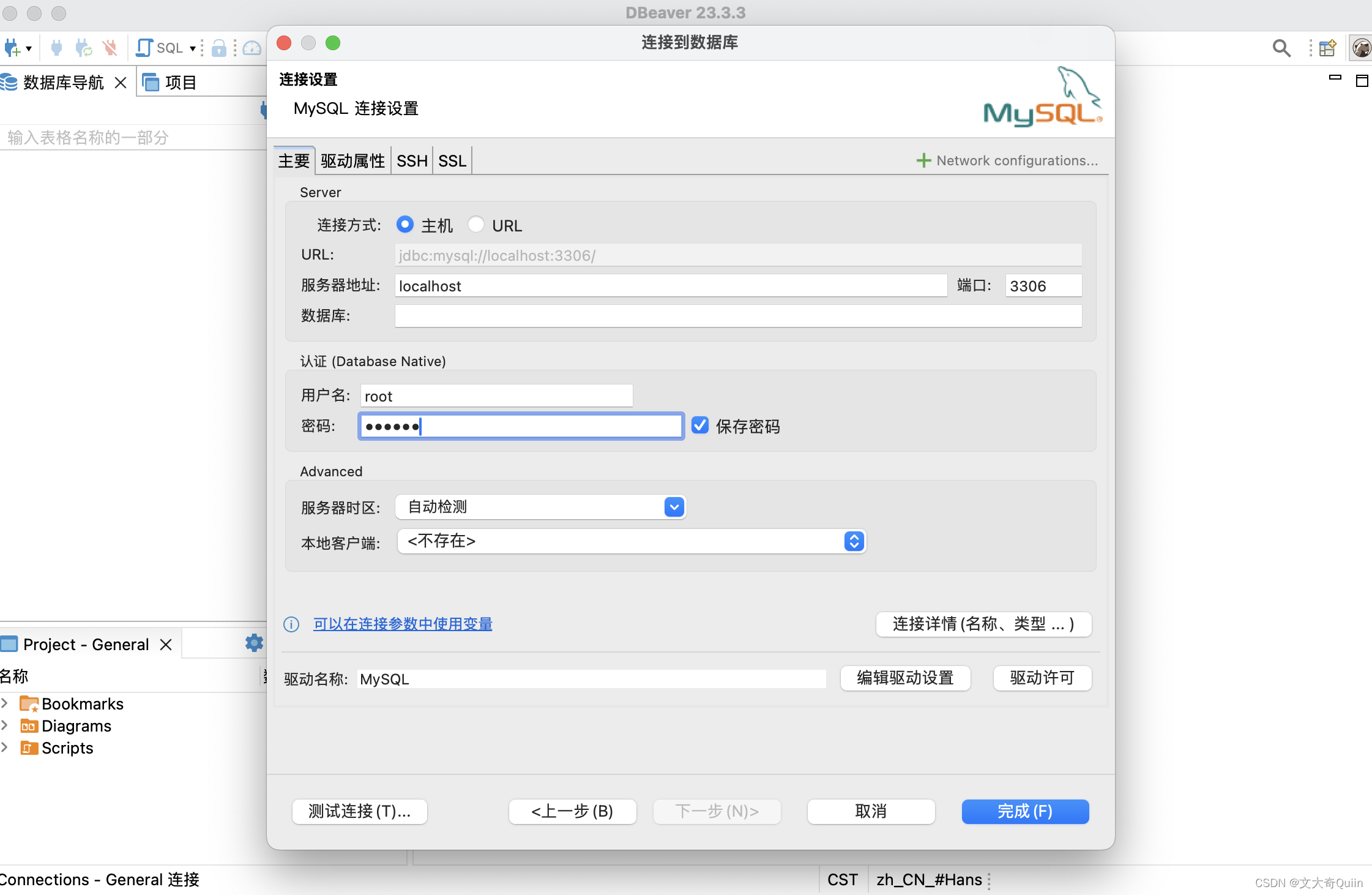
Task: Expand the Diagrams folder
Action: coord(5,725)
